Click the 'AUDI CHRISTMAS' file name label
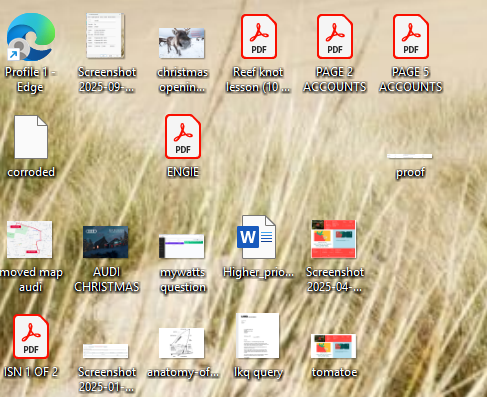487x397 pixels. tap(107, 279)
